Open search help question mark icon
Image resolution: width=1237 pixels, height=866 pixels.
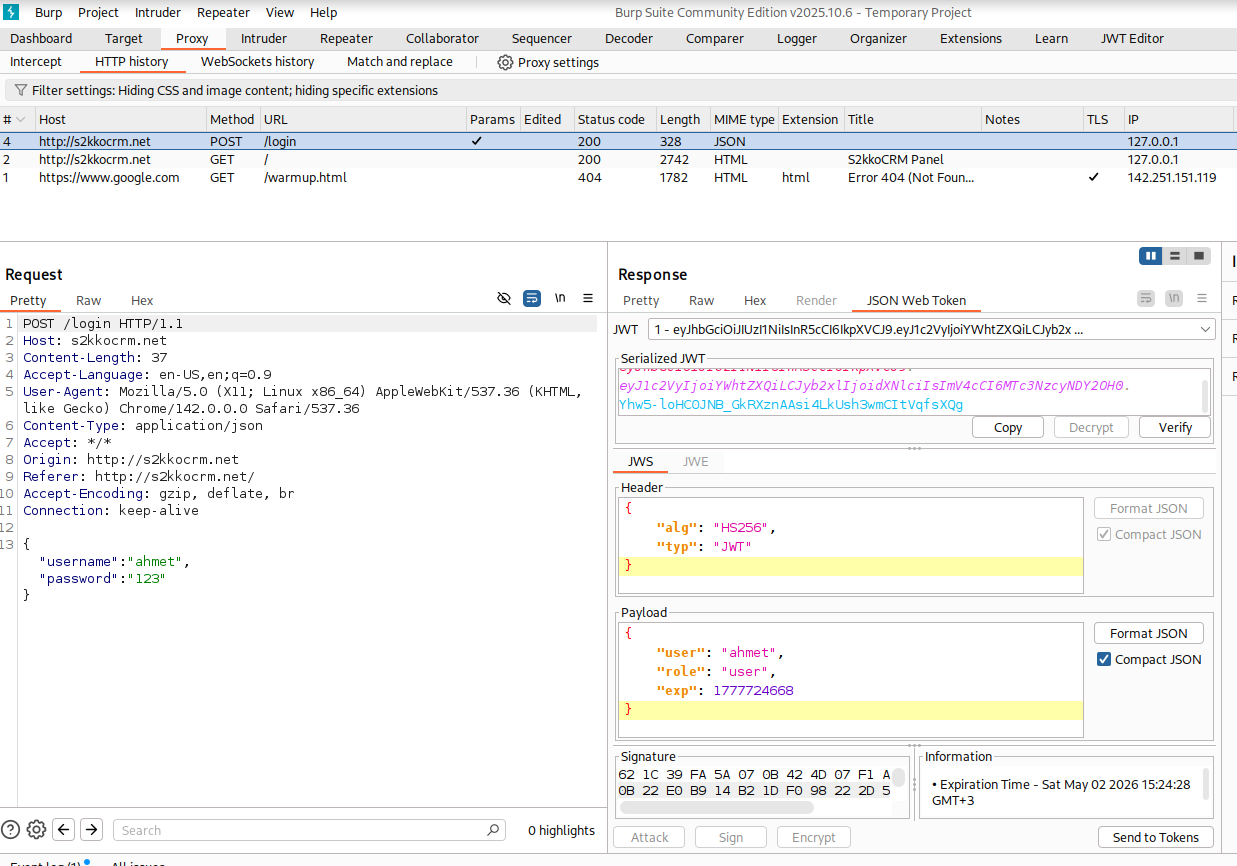[11, 830]
